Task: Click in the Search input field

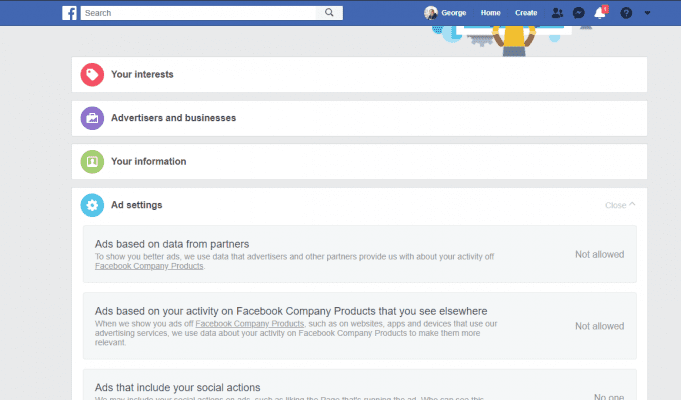Action: pyautogui.click(x=198, y=13)
